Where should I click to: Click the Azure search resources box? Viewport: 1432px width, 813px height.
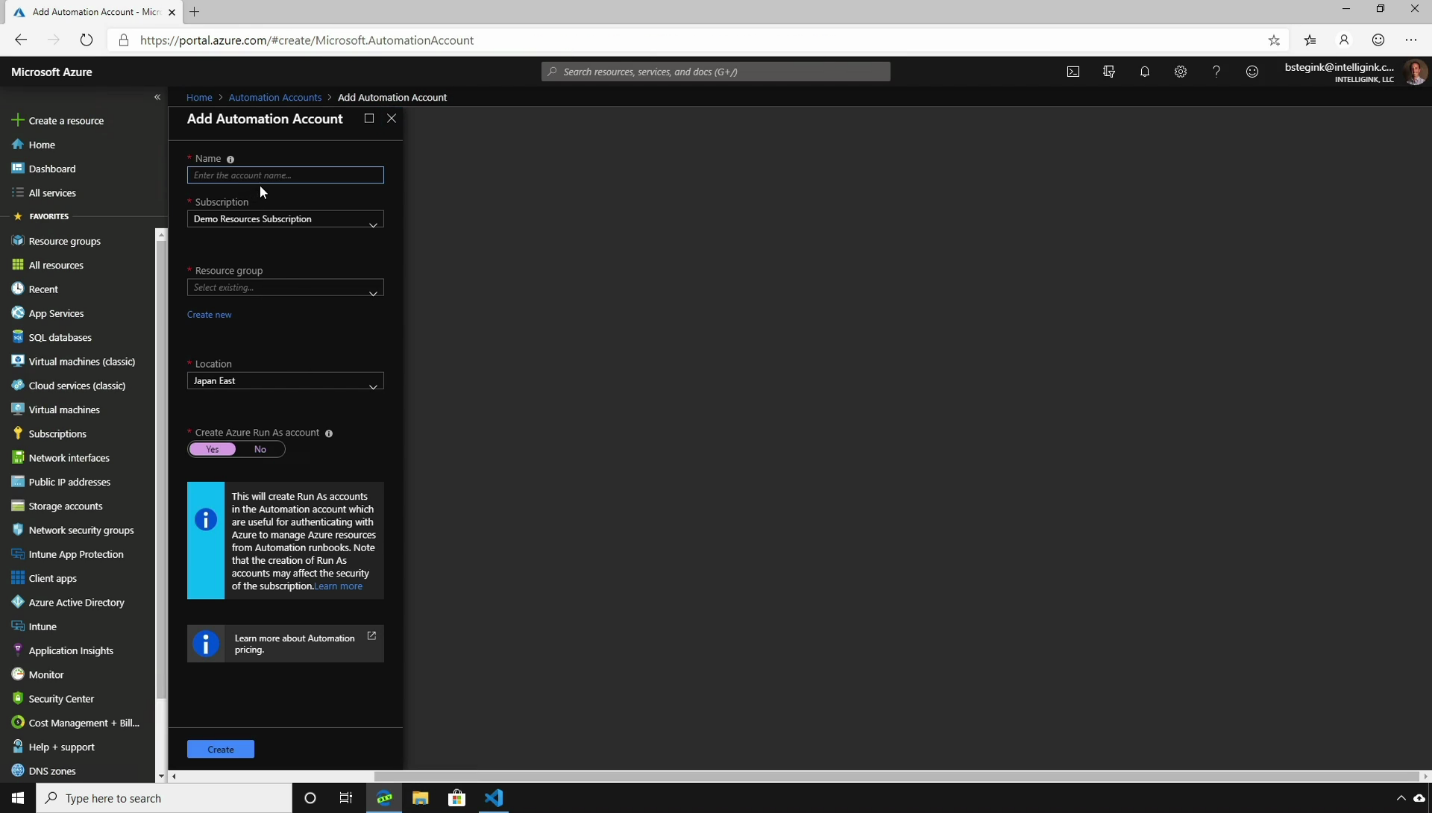click(x=716, y=72)
